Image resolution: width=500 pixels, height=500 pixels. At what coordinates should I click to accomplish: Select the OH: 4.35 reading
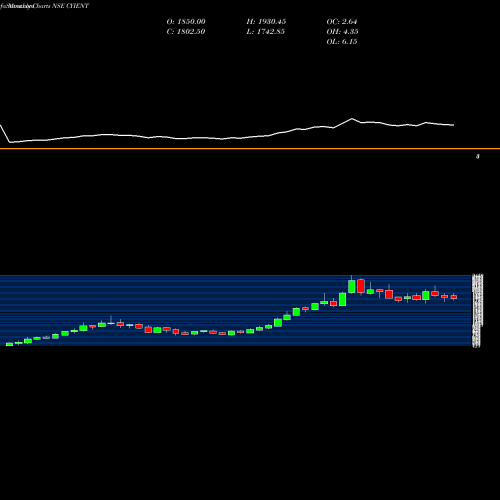click(342, 32)
